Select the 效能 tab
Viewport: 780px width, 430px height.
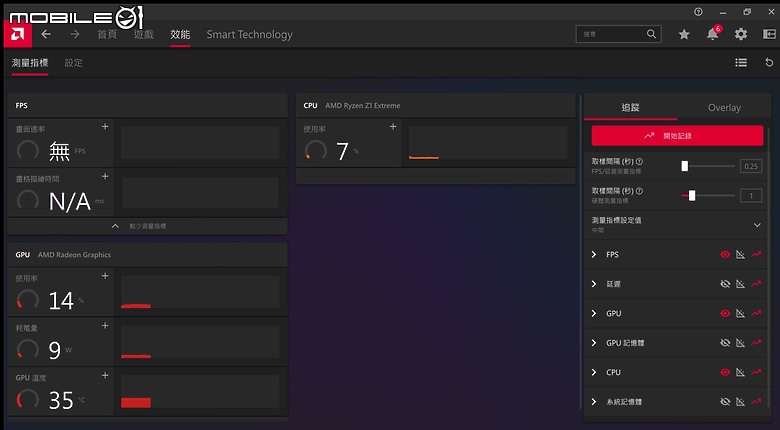(x=180, y=34)
